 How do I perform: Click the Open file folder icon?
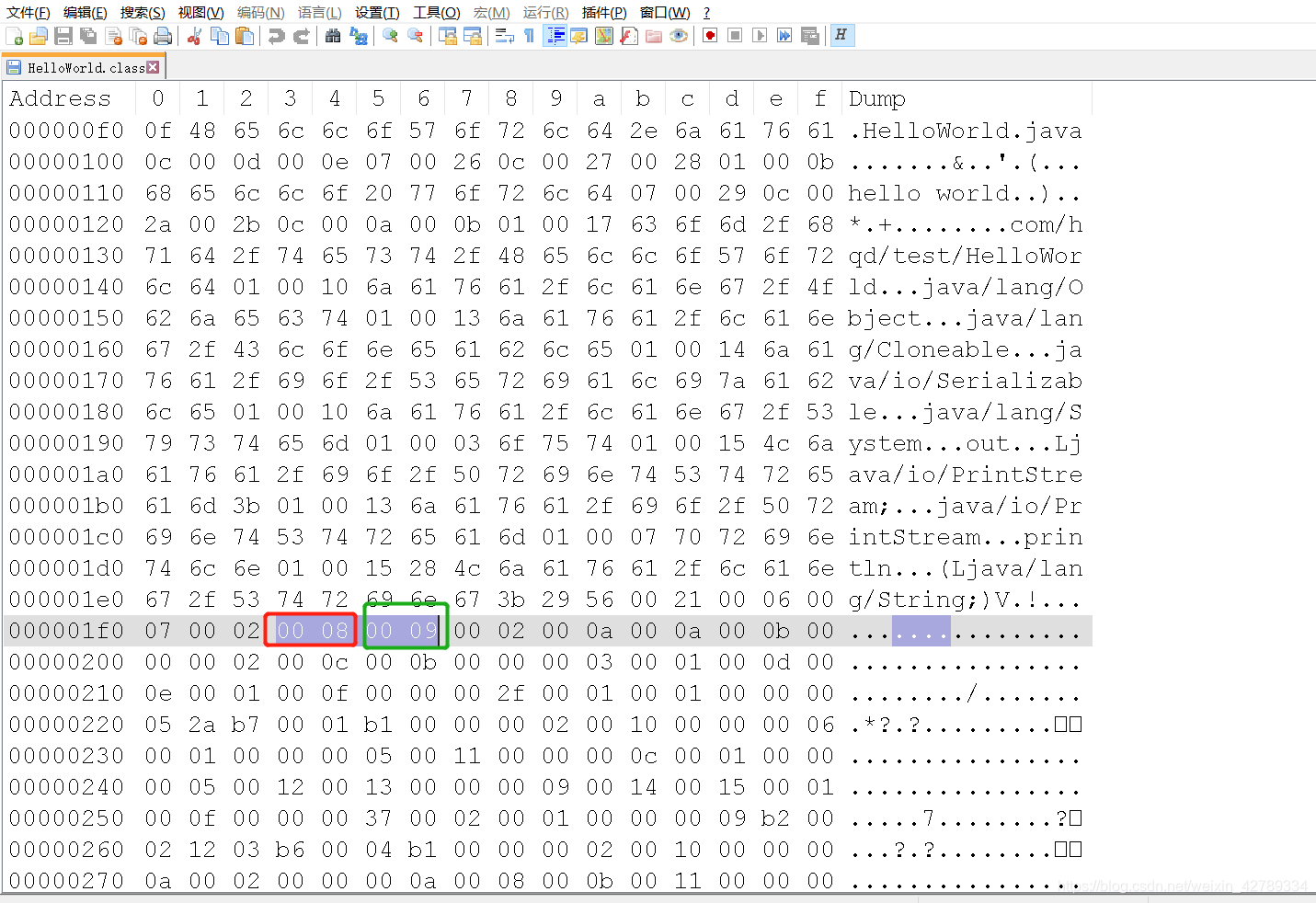pyautogui.click(x=39, y=36)
